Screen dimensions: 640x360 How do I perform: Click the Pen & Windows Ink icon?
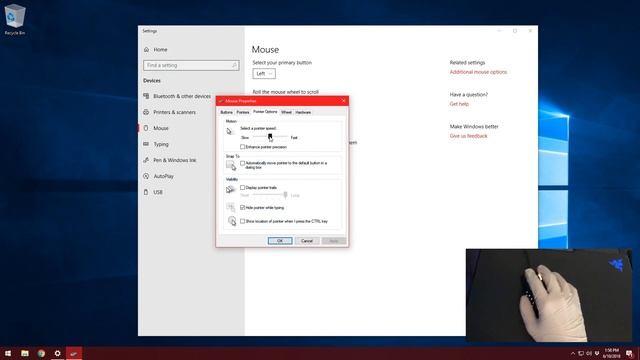pyautogui.click(x=146, y=160)
